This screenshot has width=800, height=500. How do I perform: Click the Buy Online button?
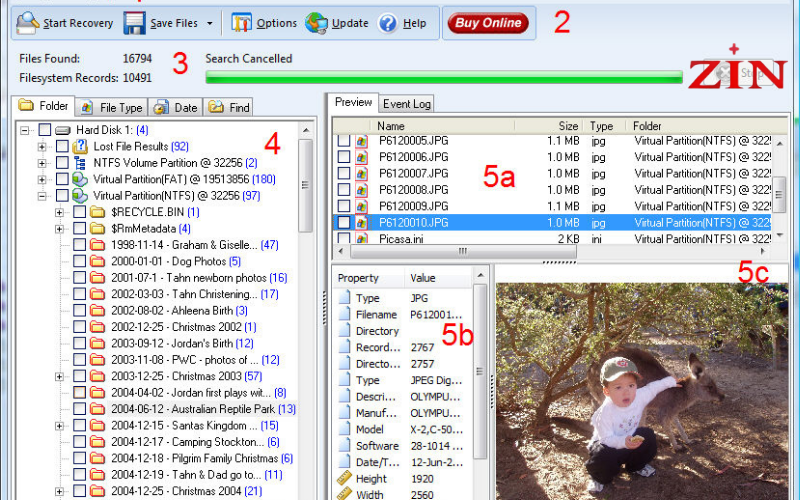(x=488, y=23)
